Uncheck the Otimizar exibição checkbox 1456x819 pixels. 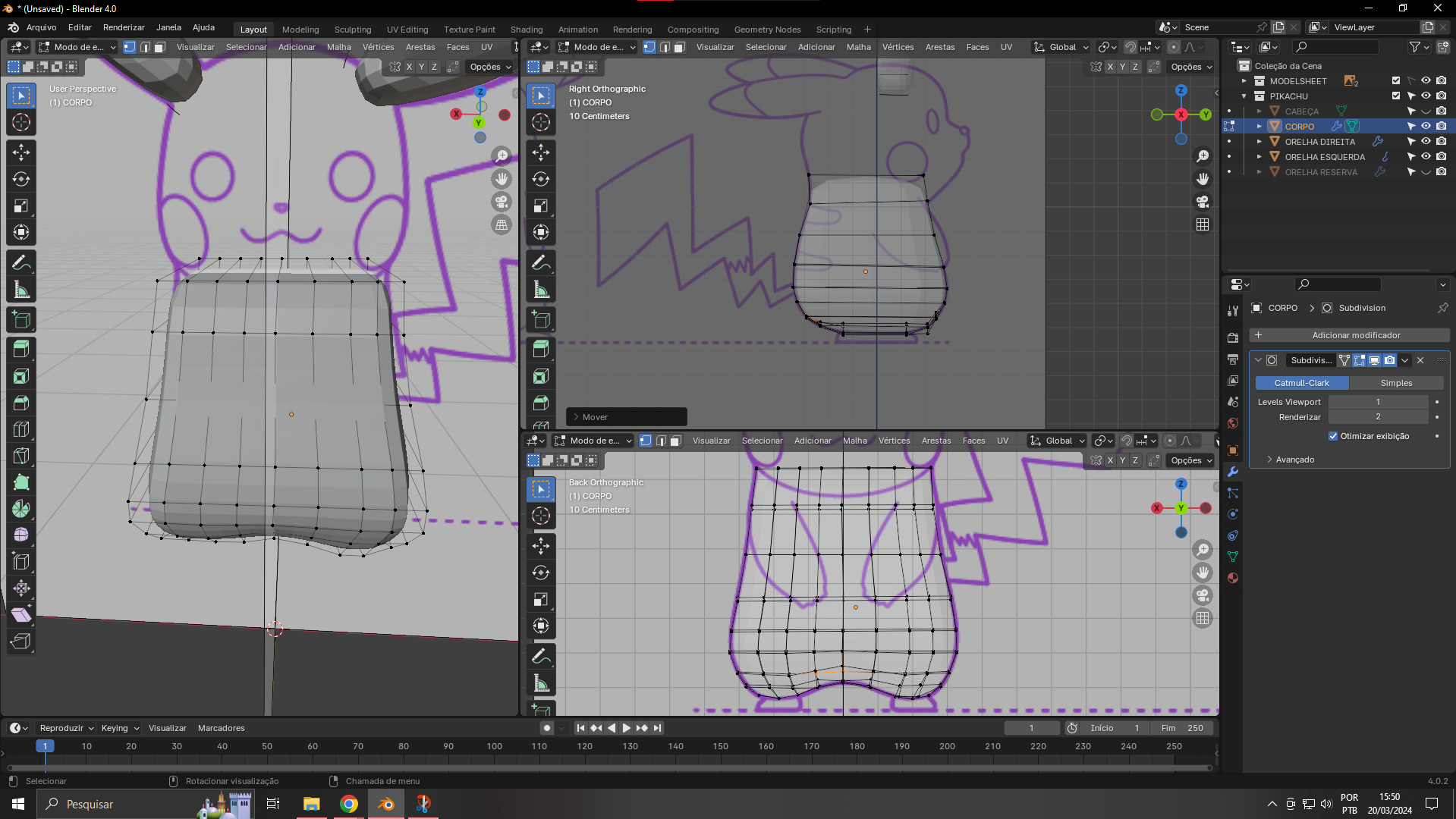(x=1333, y=436)
